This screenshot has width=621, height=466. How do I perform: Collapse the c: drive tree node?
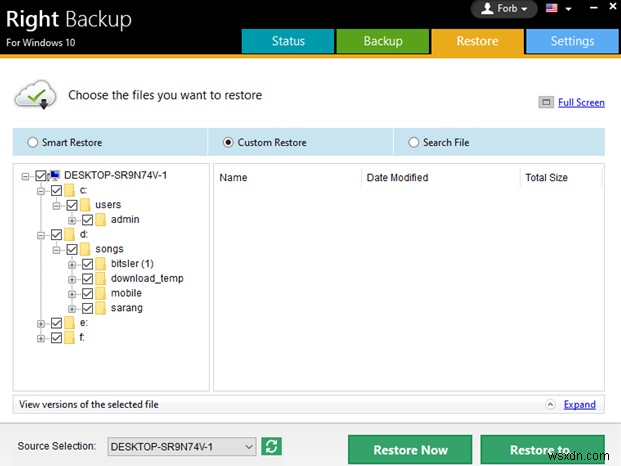click(x=41, y=191)
